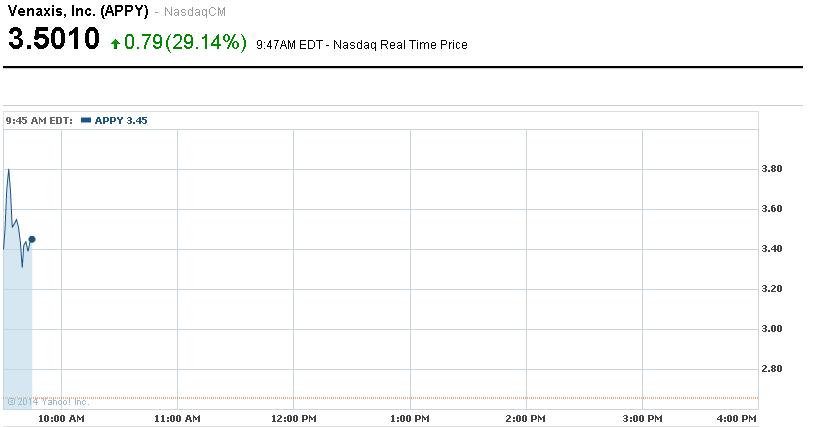This screenshot has width=815, height=427.
Task: Click the 2:00 PM time axis label
Action: 525,419
